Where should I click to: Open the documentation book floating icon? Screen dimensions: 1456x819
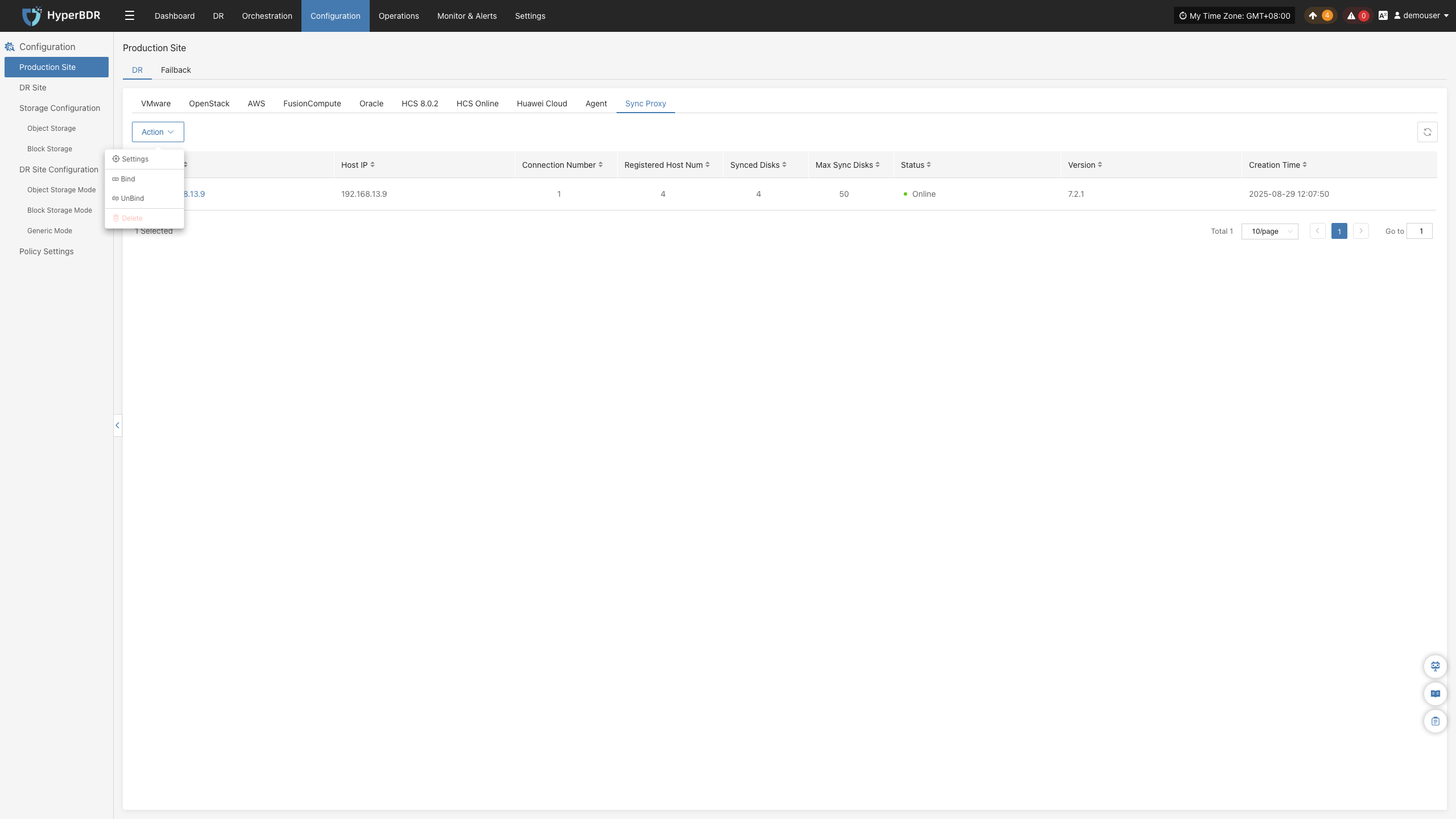(x=1436, y=694)
